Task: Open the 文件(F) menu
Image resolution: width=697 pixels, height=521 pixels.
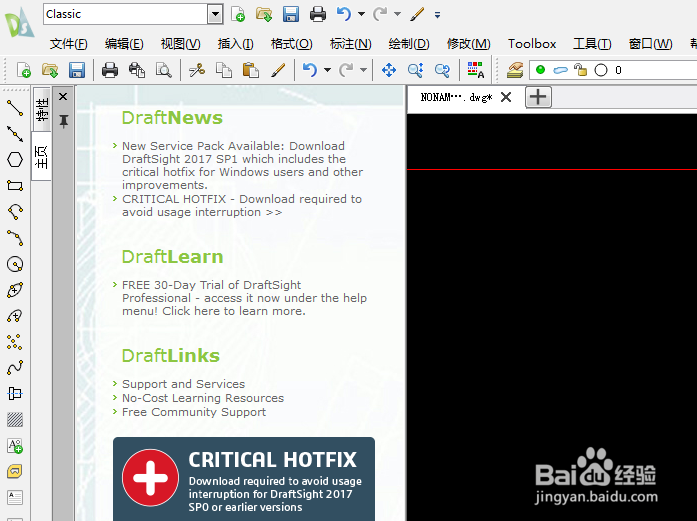Action: 68,44
